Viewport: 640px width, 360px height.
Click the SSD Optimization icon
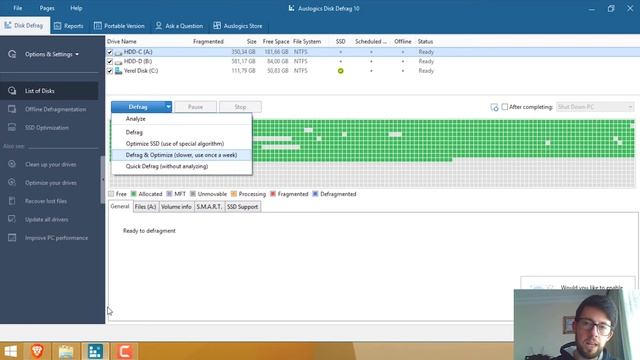12,127
